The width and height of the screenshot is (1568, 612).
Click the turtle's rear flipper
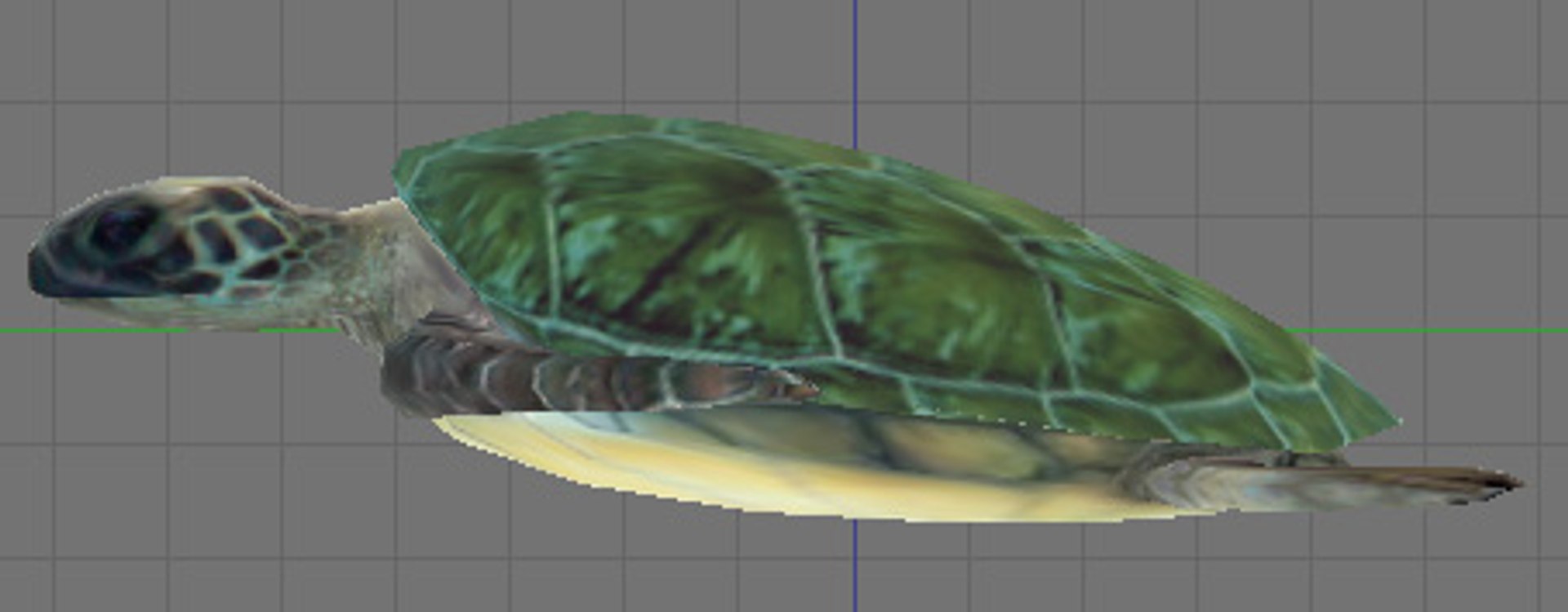pos(1323,482)
